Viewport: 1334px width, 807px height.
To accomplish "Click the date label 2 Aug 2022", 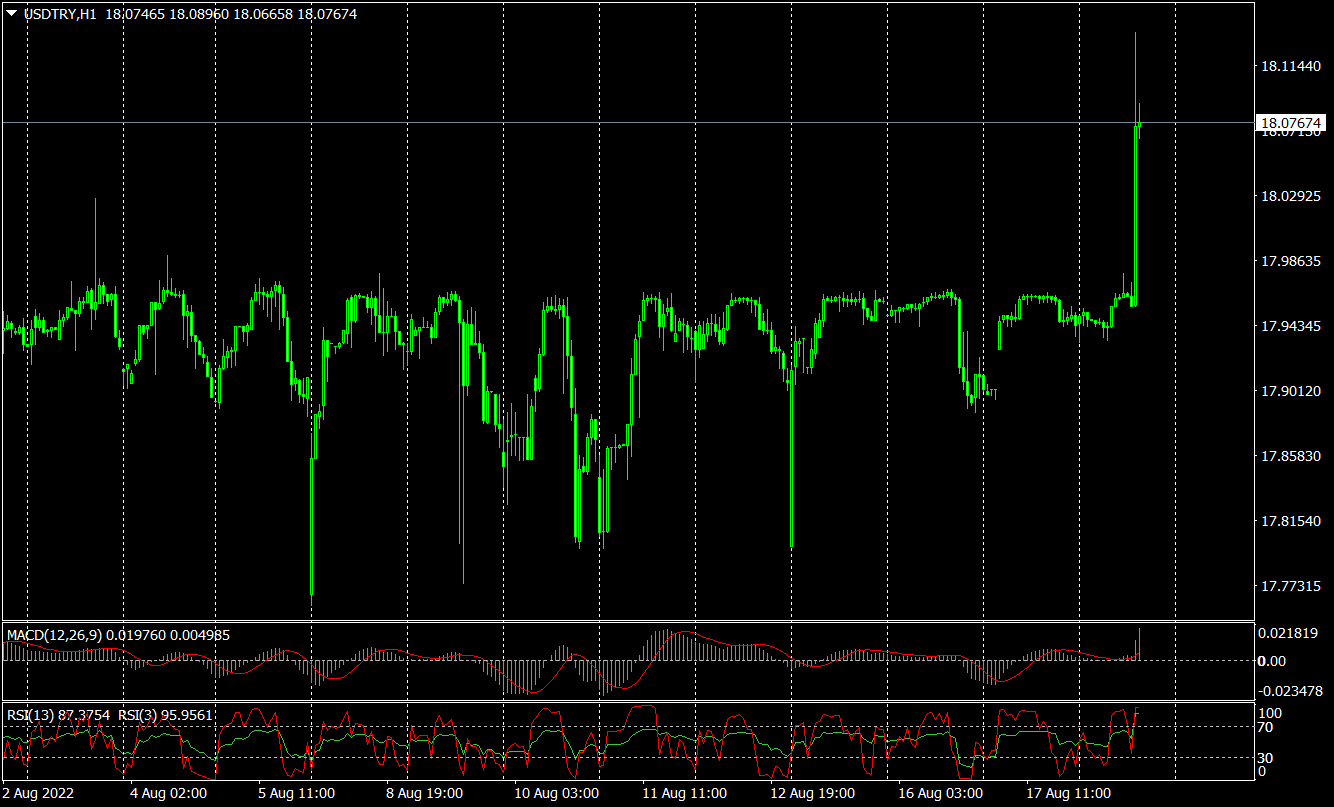I will (38, 793).
